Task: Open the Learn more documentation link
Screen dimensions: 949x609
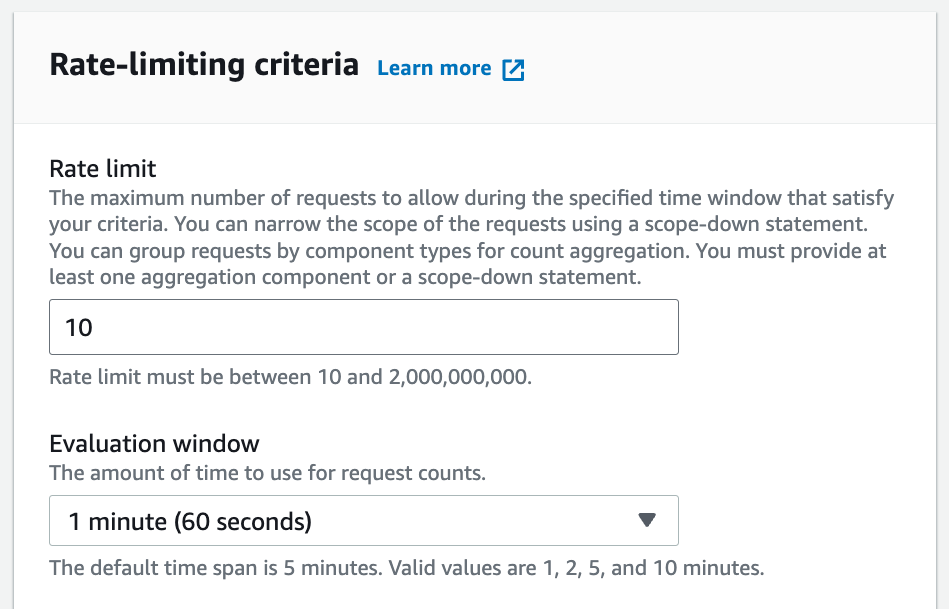Action: [434, 68]
